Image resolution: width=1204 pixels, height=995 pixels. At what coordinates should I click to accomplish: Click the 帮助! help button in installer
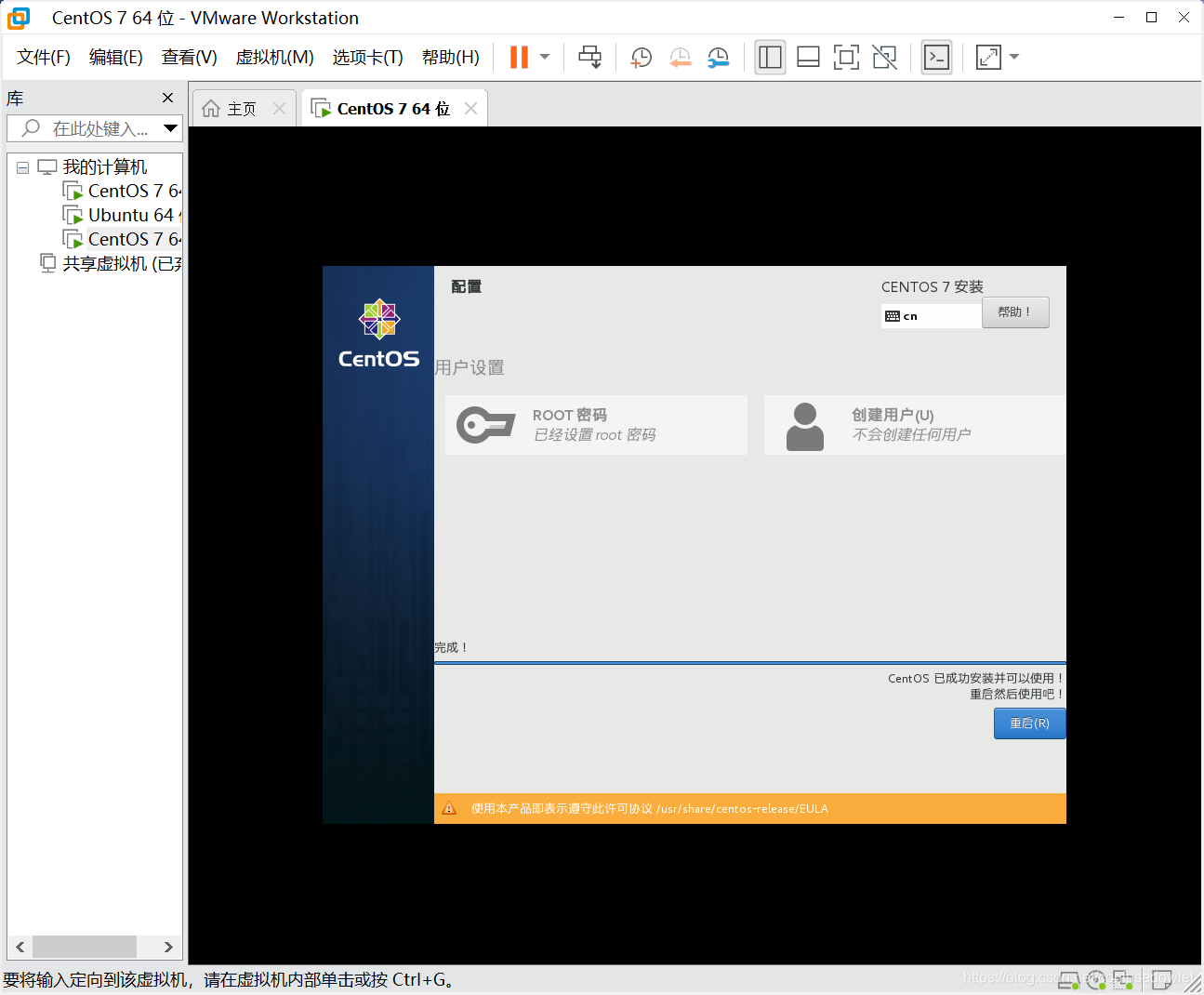click(x=1015, y=312)
